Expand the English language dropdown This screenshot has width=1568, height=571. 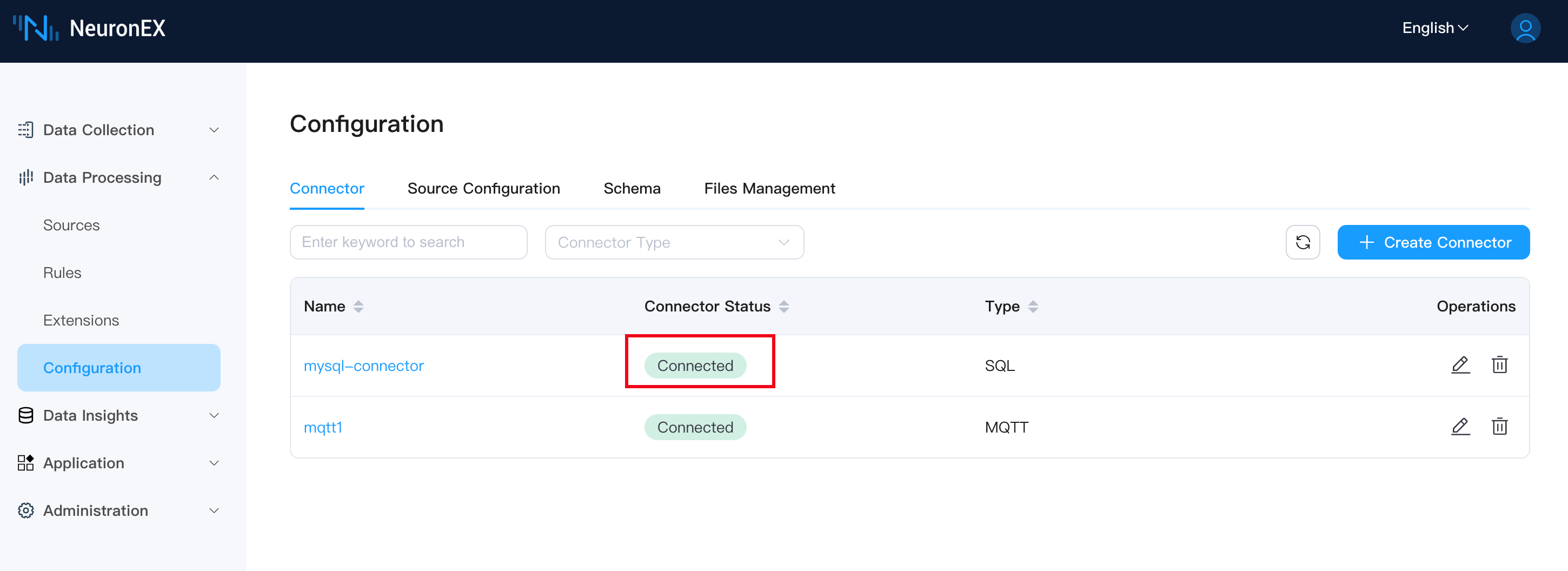pos(1434,28)
